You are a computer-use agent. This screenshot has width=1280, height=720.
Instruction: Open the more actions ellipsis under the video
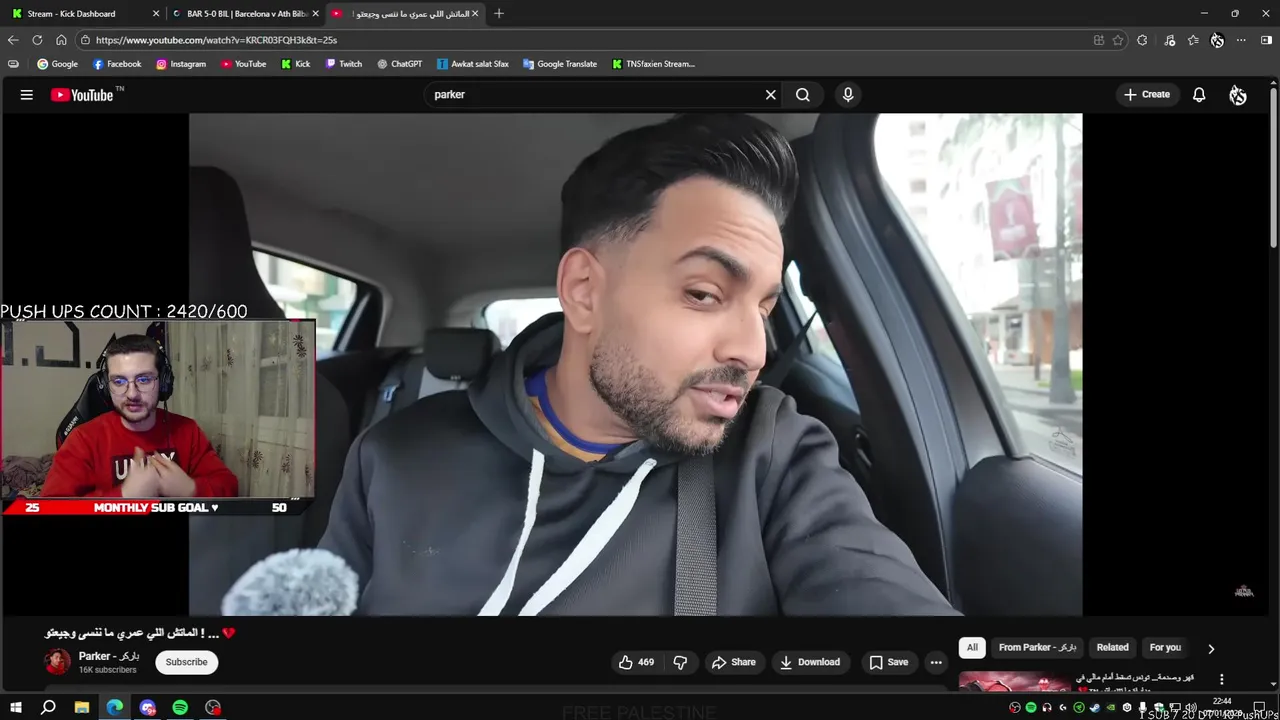point(936,662)
